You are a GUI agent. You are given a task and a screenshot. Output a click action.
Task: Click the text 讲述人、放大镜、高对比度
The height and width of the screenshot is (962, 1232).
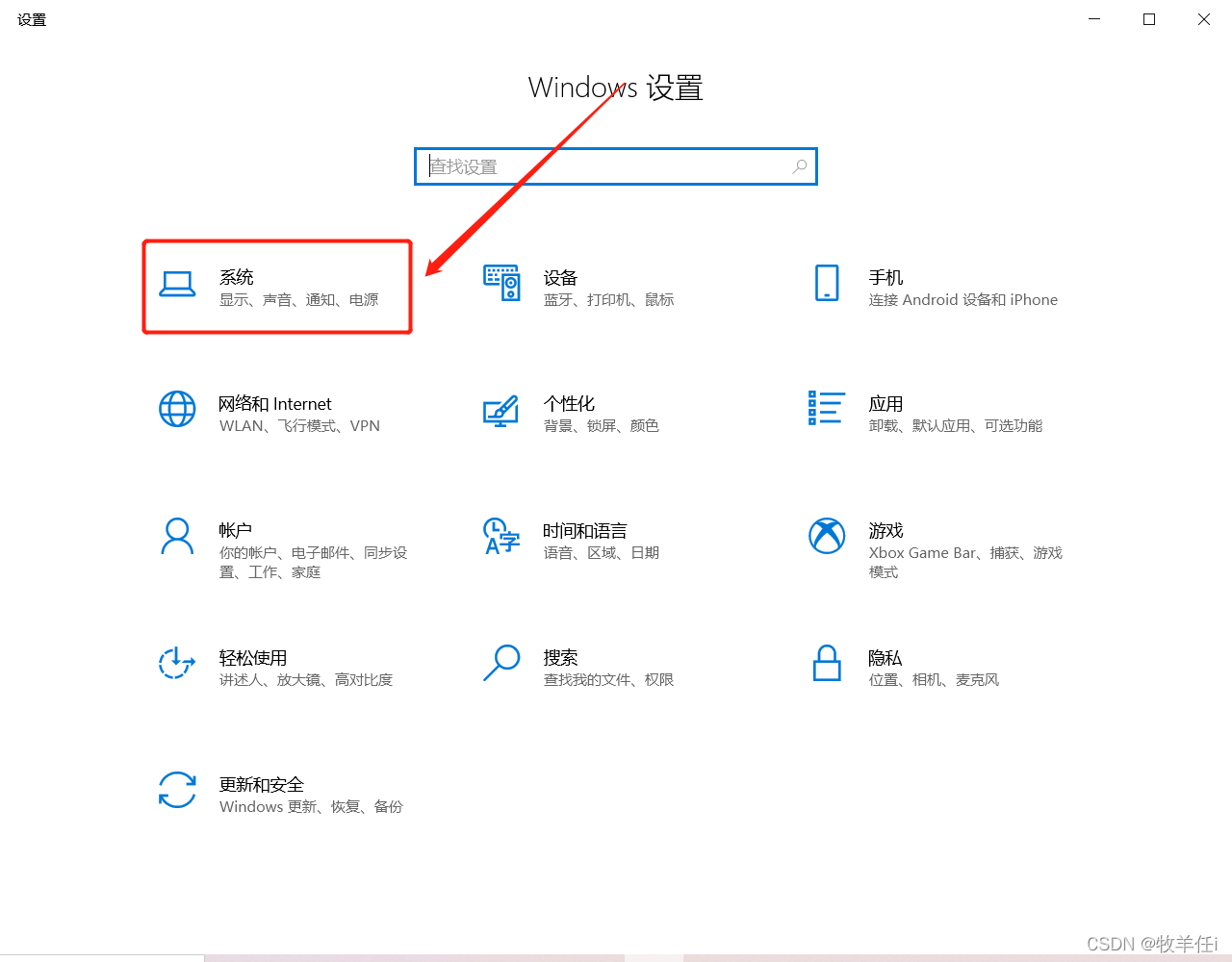coord(306,680)
